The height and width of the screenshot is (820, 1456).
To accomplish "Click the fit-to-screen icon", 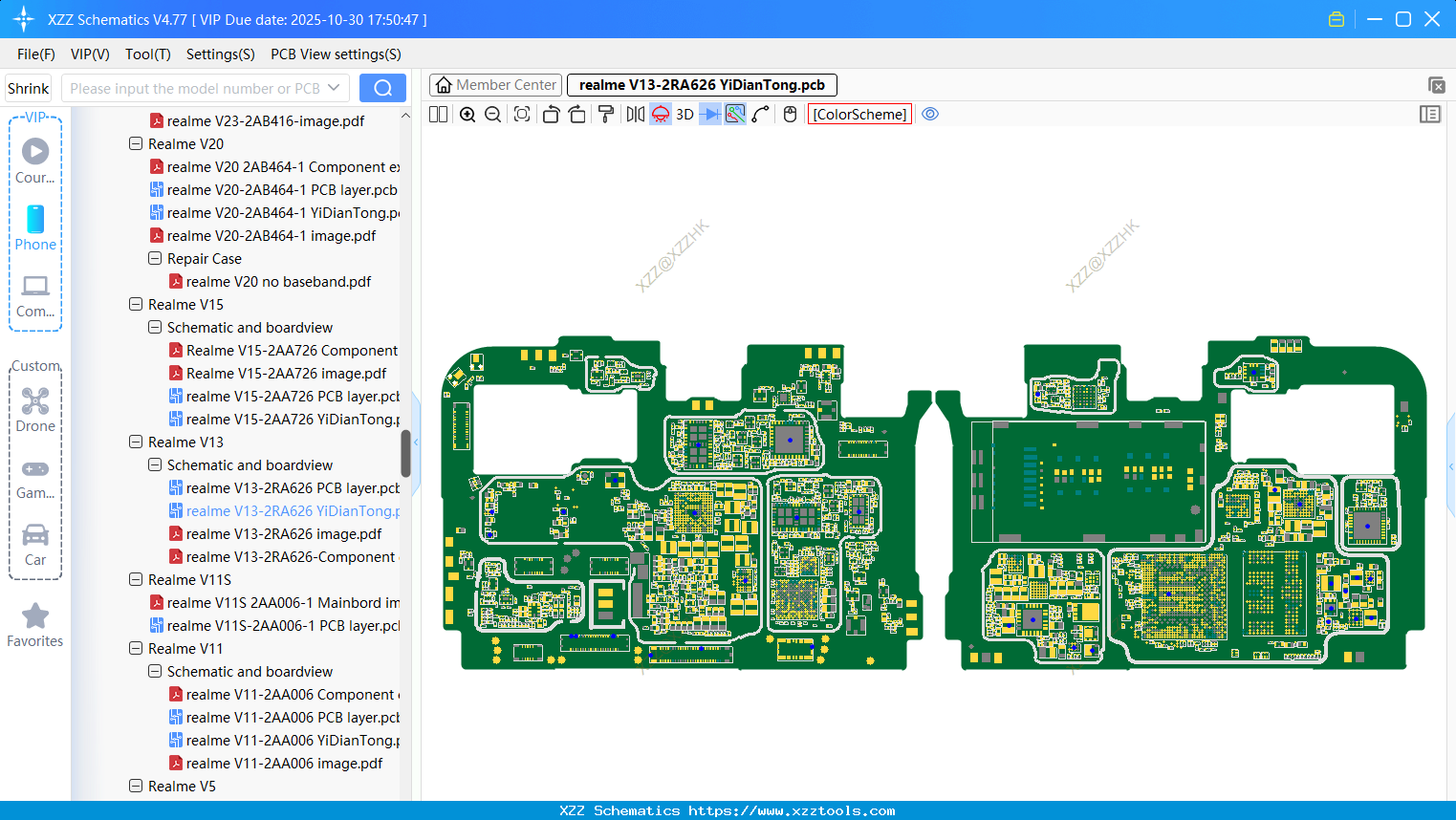I will [x=522, y=115].
